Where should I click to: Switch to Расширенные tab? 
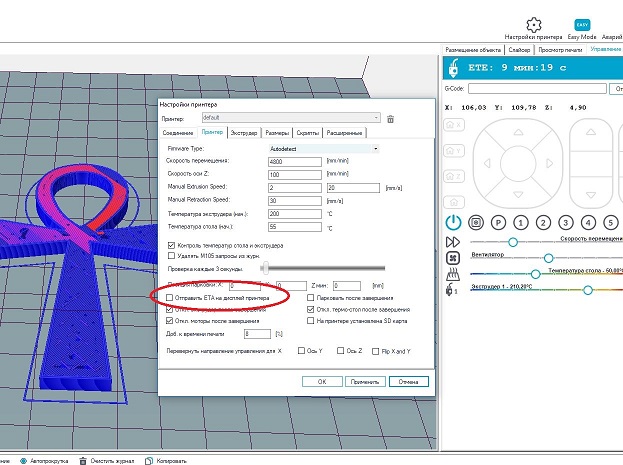coord(344,133)
